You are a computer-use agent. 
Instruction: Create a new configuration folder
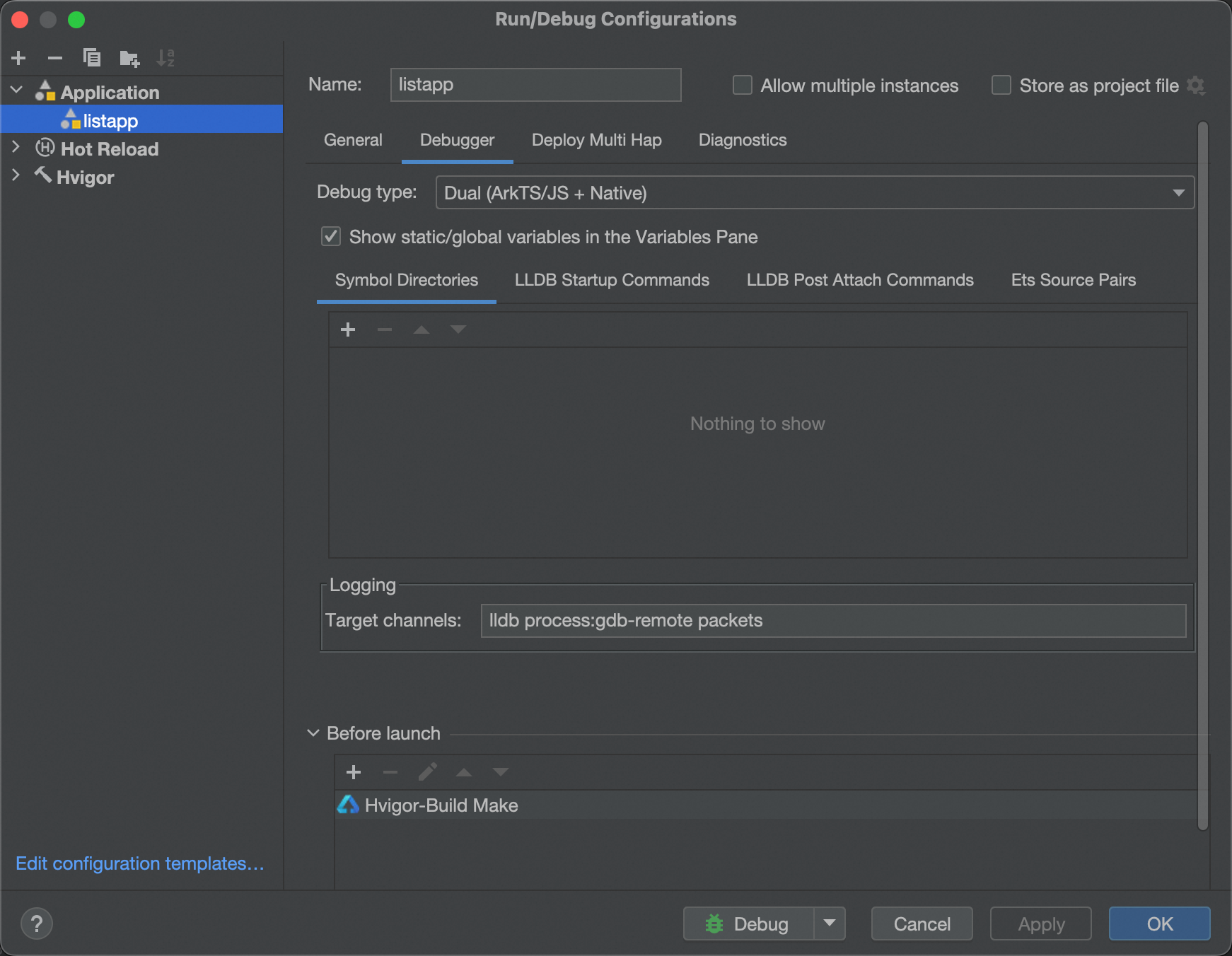coord(129,58)
